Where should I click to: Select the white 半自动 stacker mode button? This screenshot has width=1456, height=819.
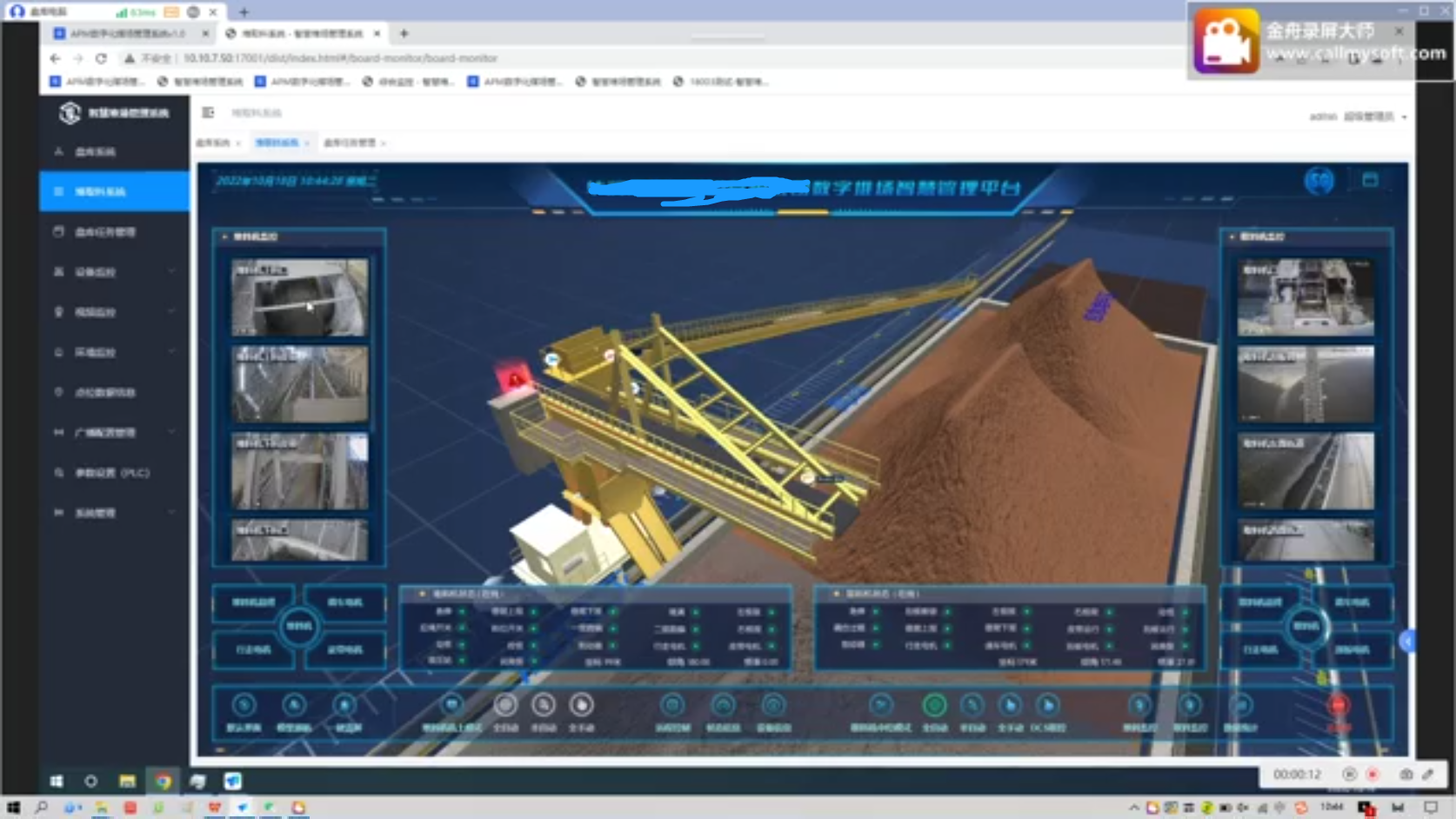(544, 705)
